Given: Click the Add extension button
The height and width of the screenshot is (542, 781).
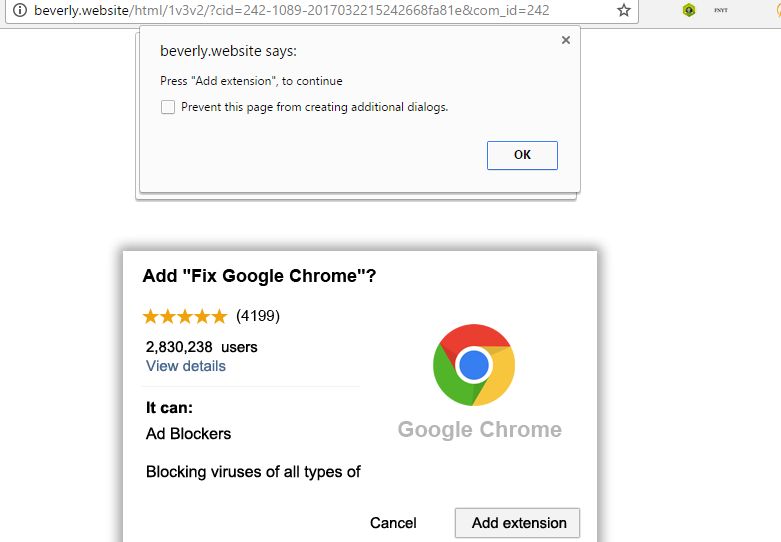Looking at the screenshot, I should (518, 522).
